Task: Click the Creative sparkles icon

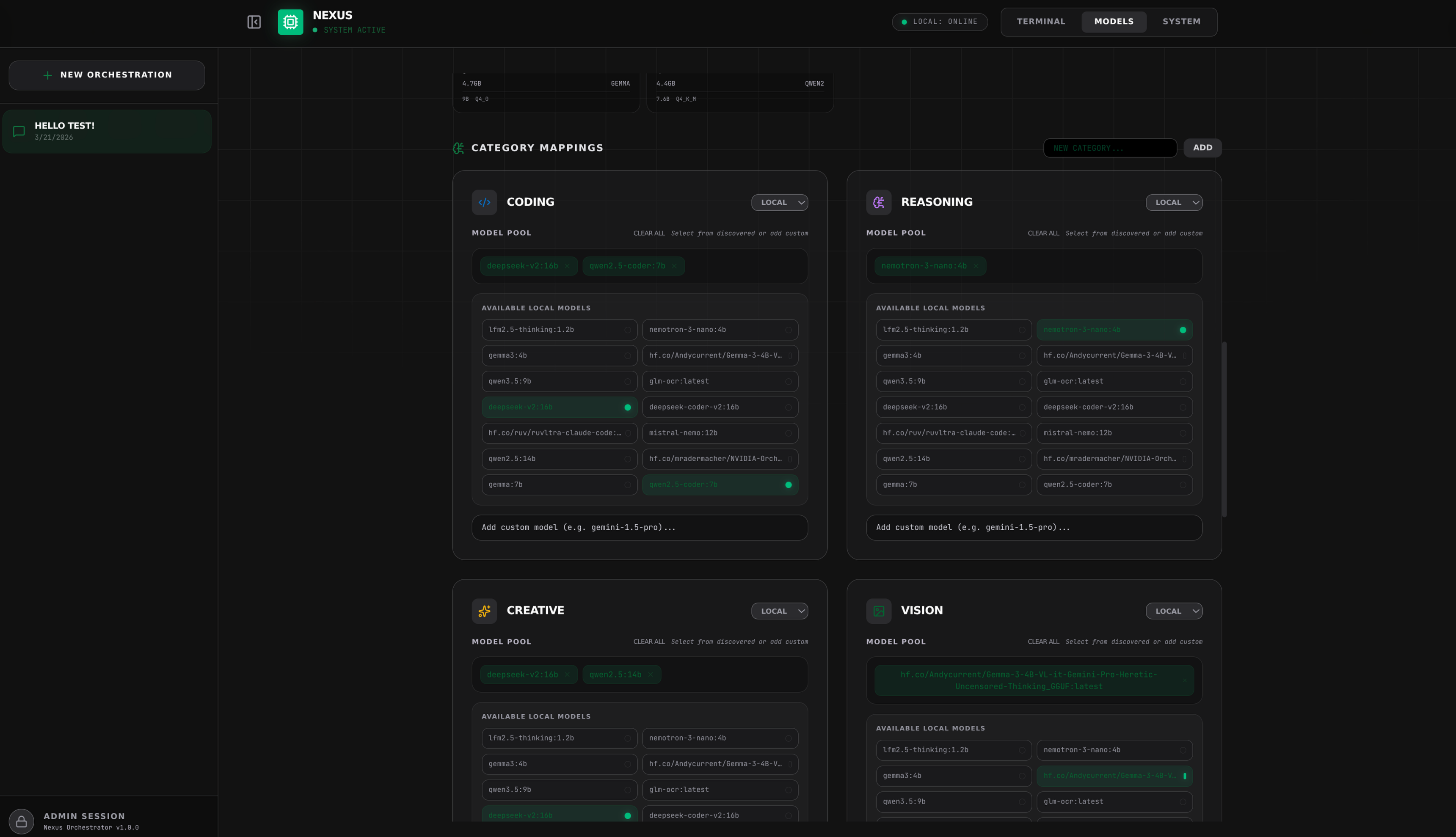Action: coord(485,611)
